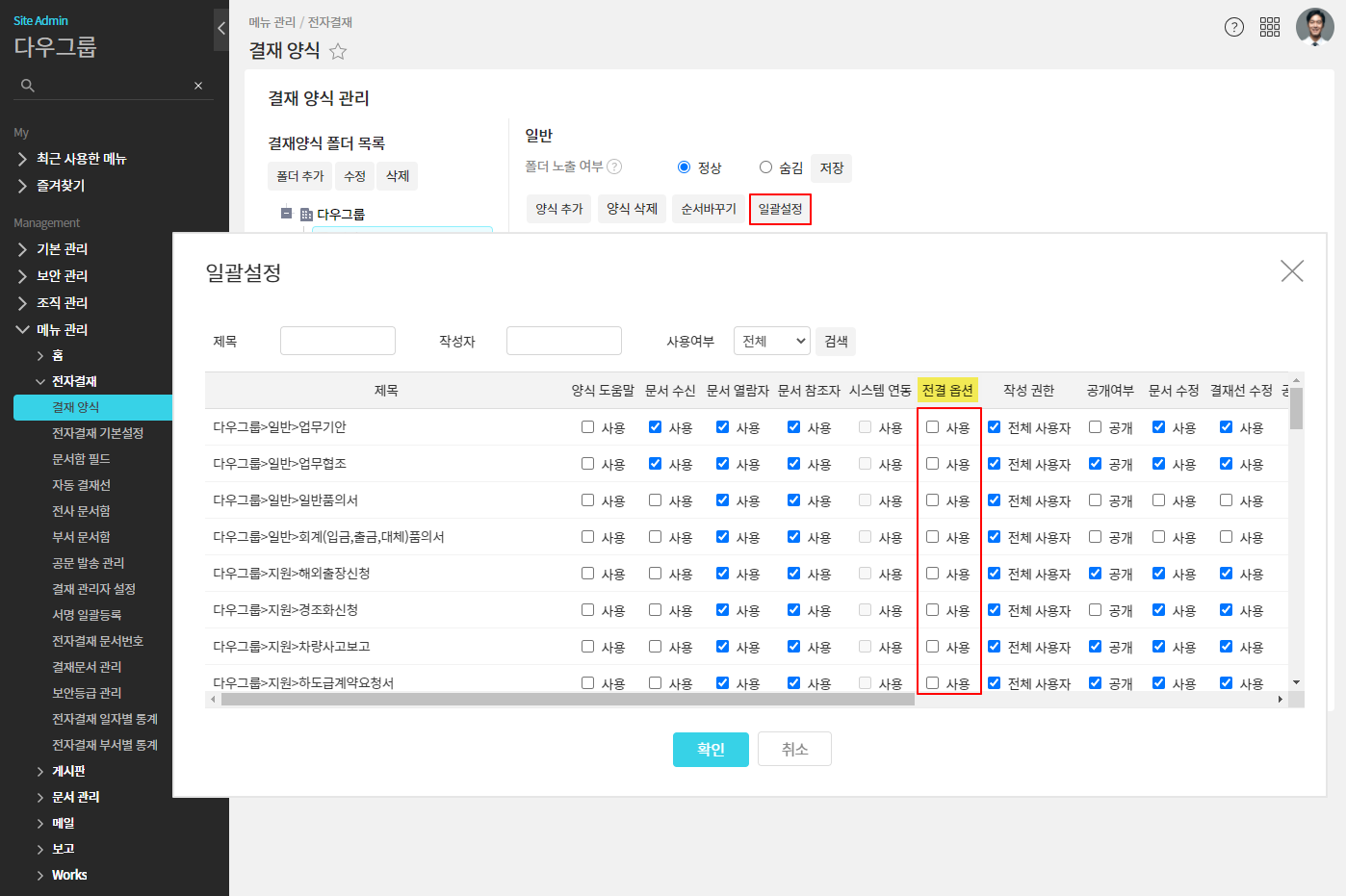This screenshot has height=896, width=1346.
Task: Click the user profile avatar
Action: click(x=1314, y=27)
